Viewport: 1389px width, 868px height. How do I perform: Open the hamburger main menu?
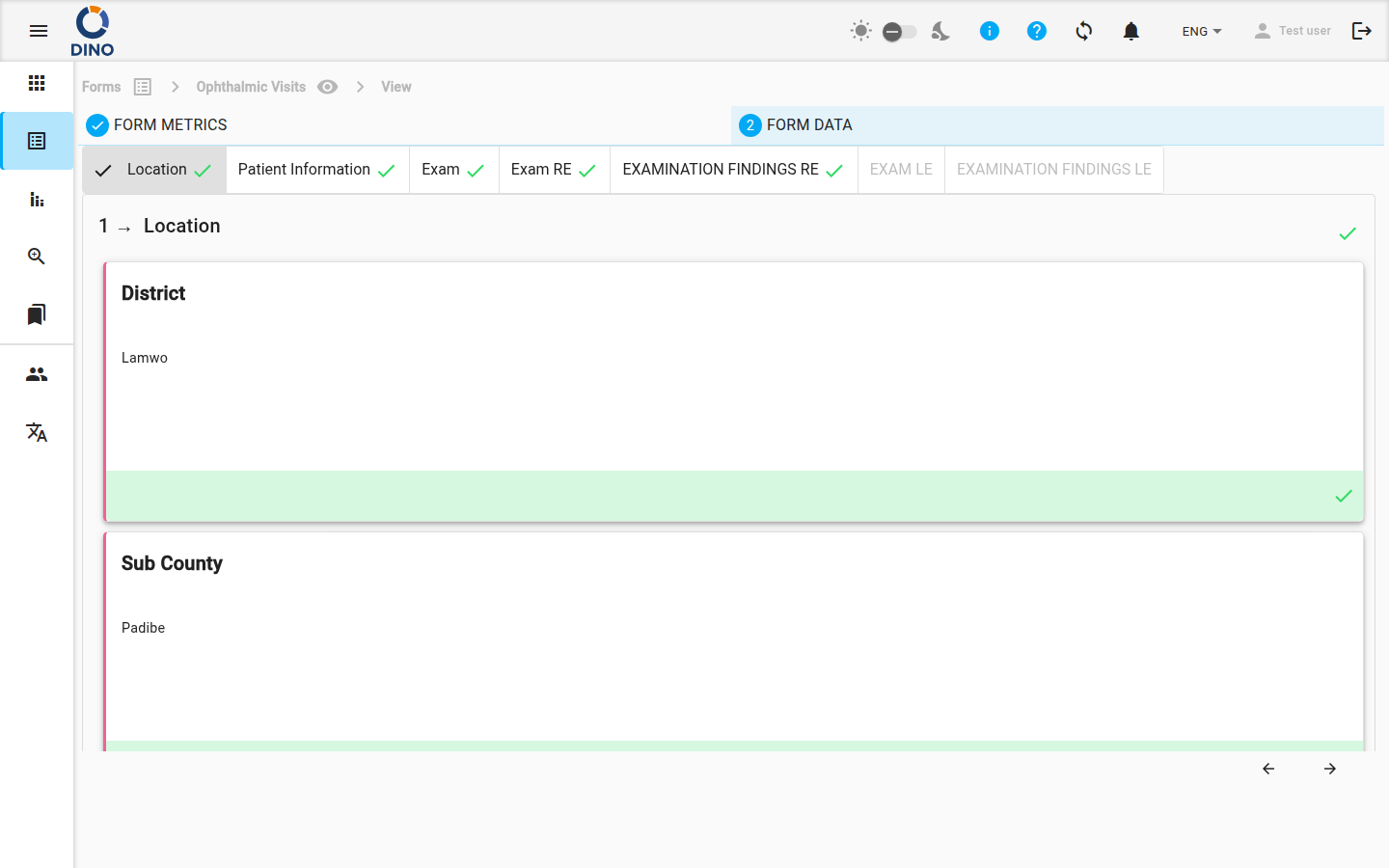click(39, 31)
